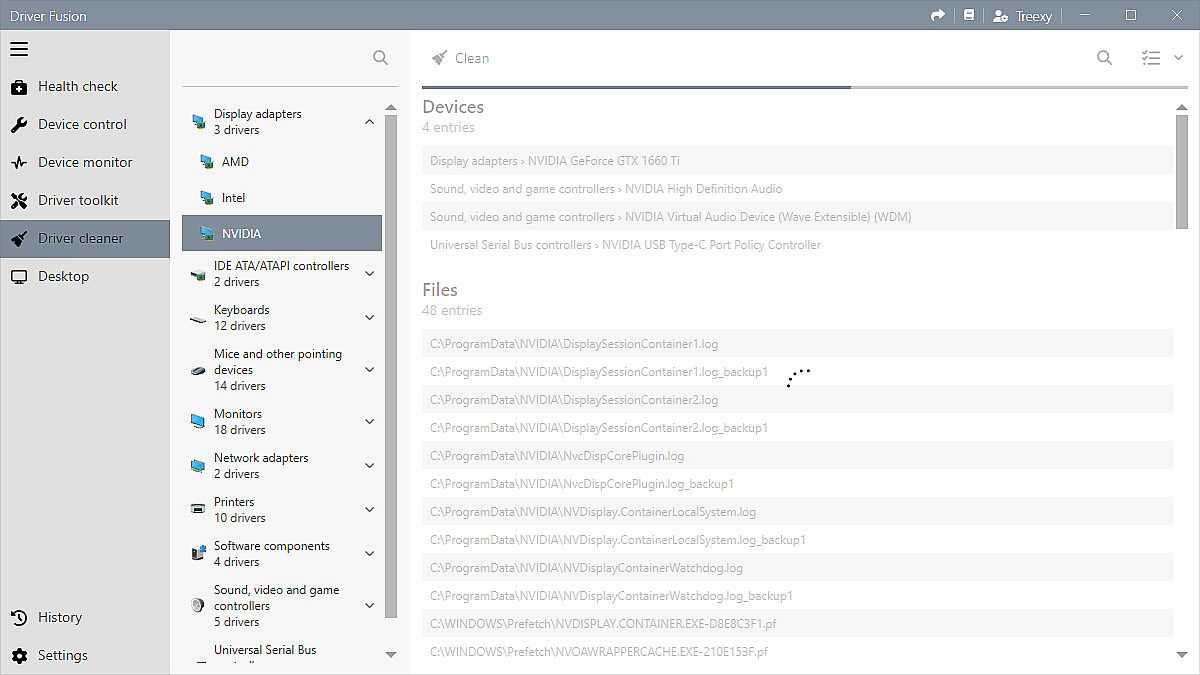The width and height of the screenshot is (1200, 675).
Task: Expand the Network adapters category
Action: coord(369,466)
